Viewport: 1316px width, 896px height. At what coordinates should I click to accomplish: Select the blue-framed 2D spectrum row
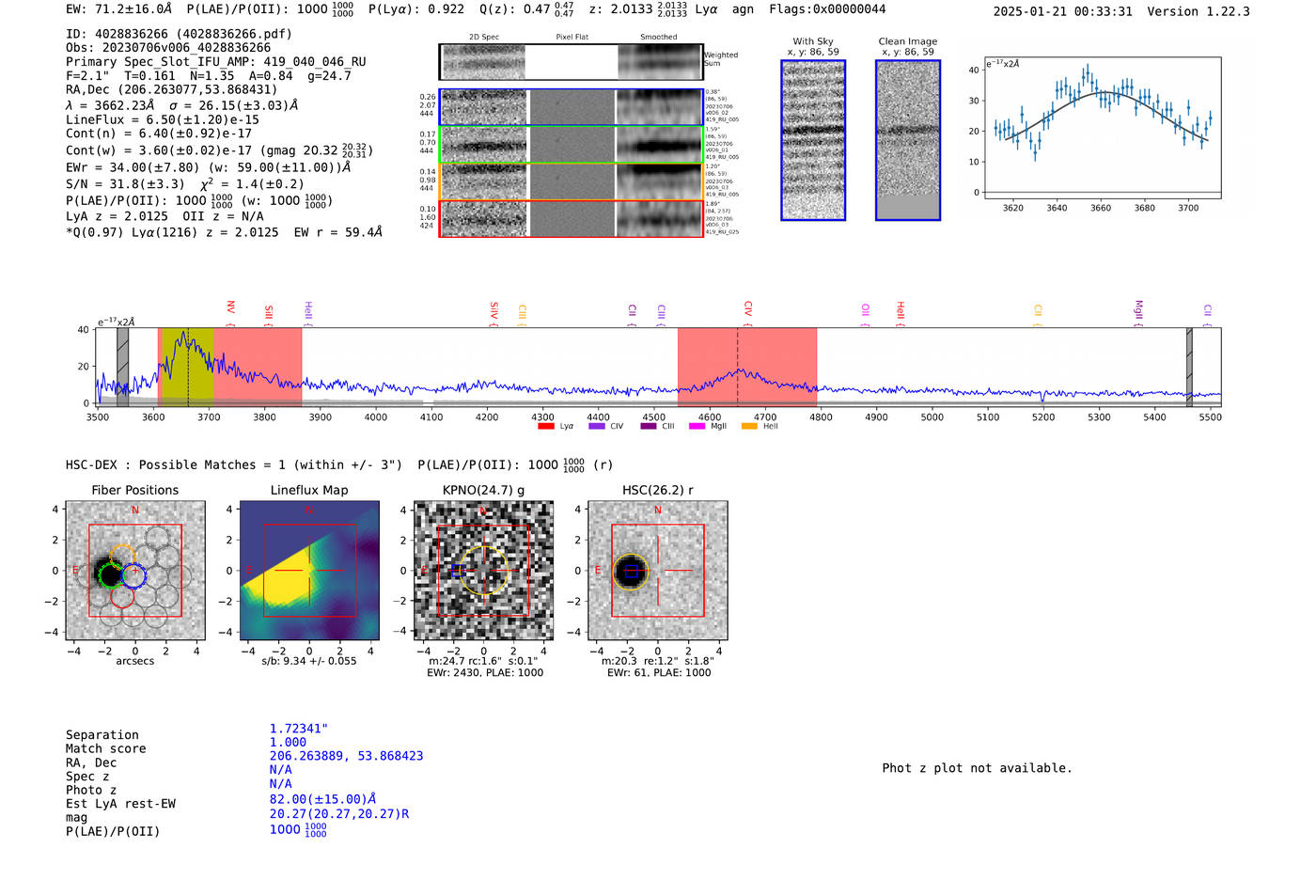click(x=572, y=107)
